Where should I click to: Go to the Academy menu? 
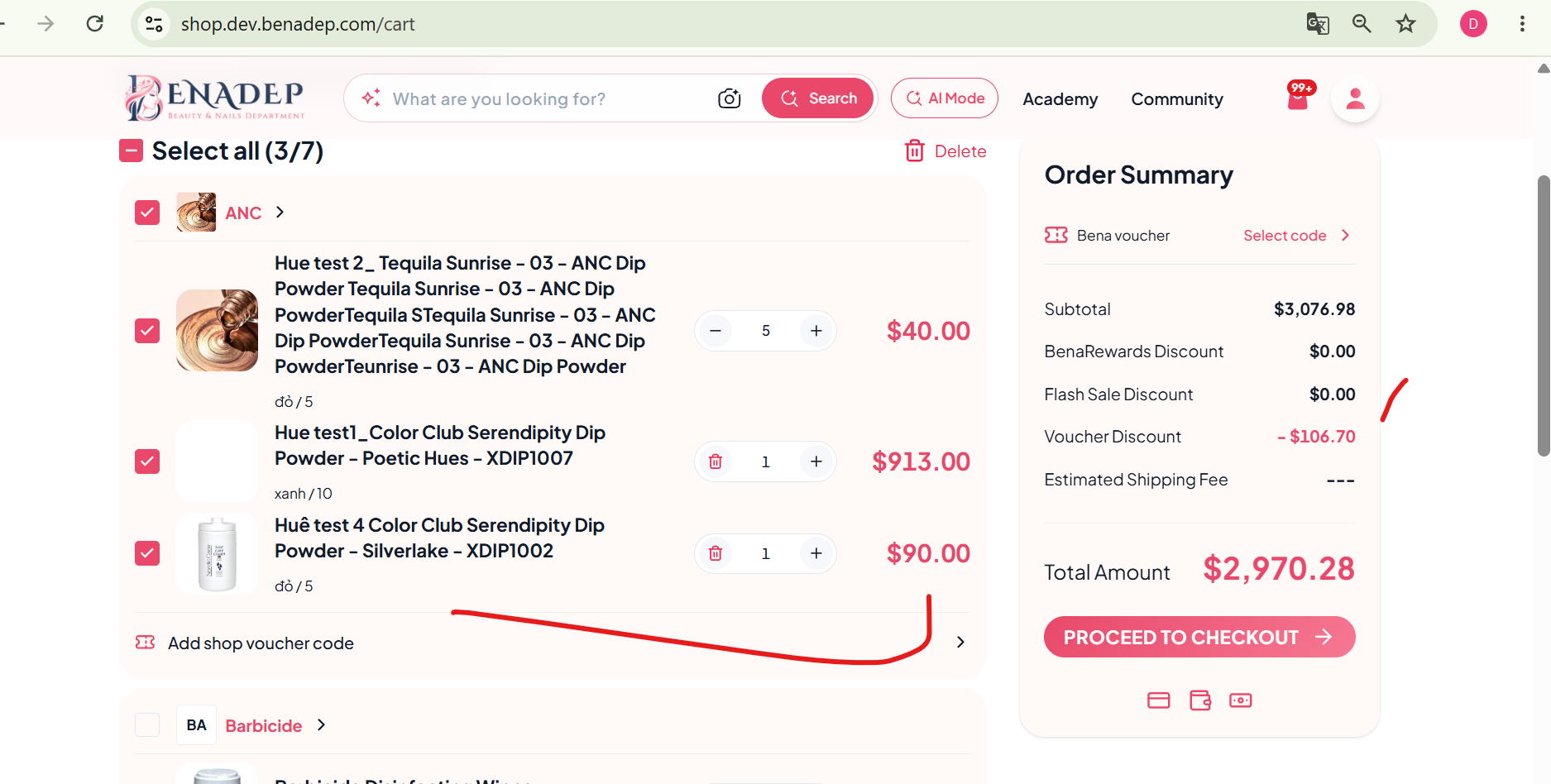(x=1060, y=99)
